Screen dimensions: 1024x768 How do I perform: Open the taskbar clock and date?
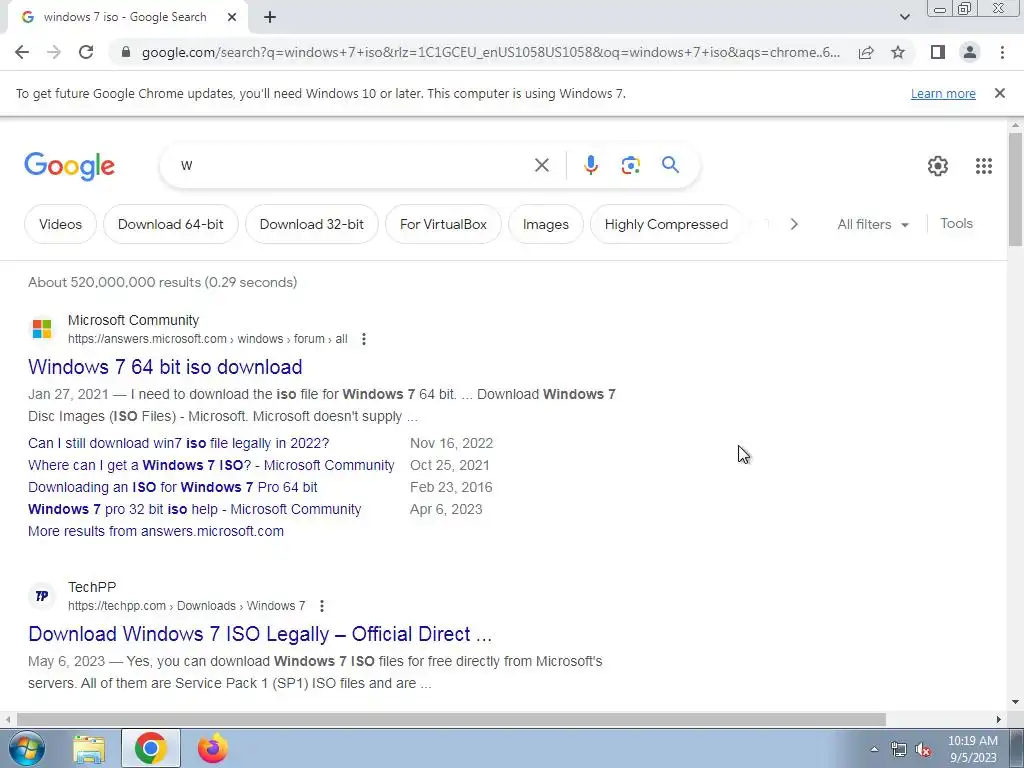(972, 749)
